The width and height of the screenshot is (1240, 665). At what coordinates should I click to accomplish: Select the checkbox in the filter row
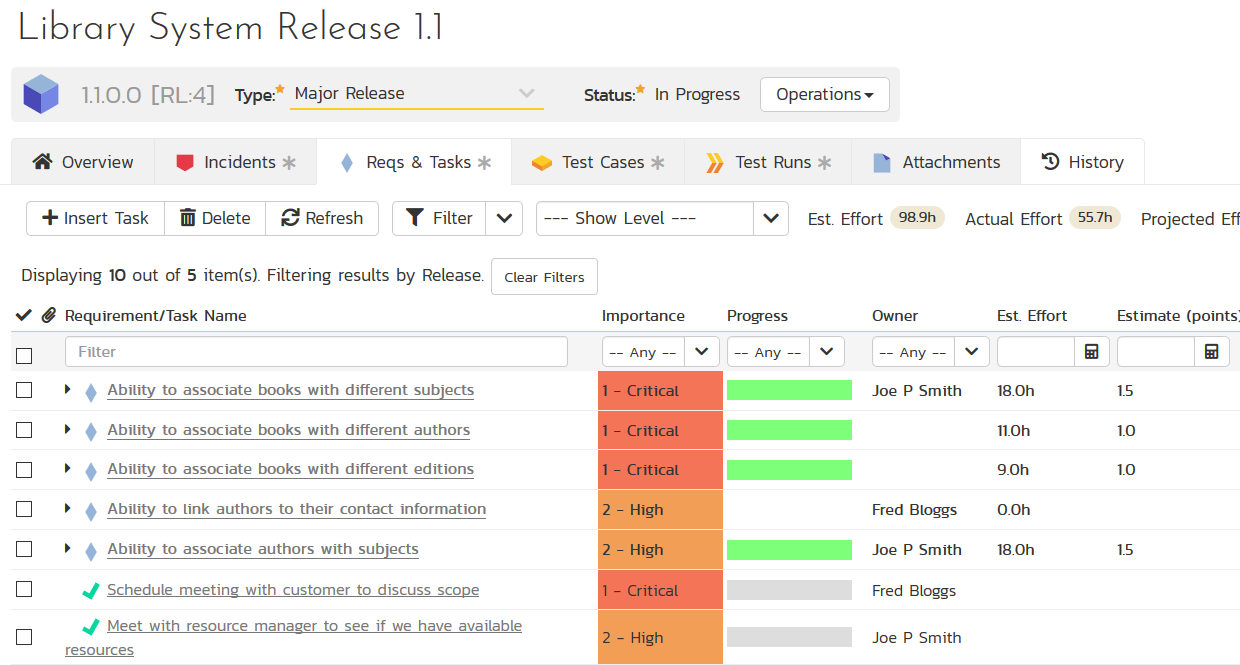(x=24, y=355)
